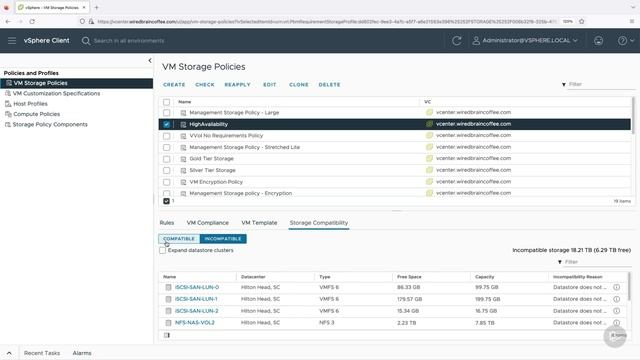The image size is (640, 360).
Task: Focus the policies Filter field
Action: 602,84
